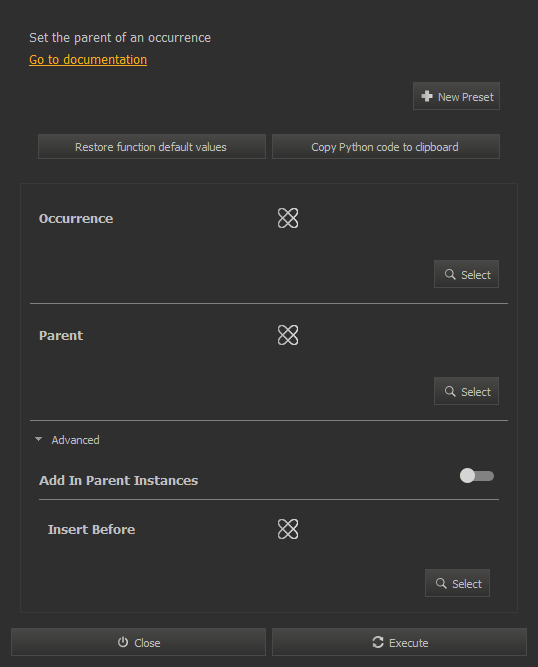This screenshot has width=538, height=667.
Task: Click the Advanced section label
Action: tap(75, 440)
